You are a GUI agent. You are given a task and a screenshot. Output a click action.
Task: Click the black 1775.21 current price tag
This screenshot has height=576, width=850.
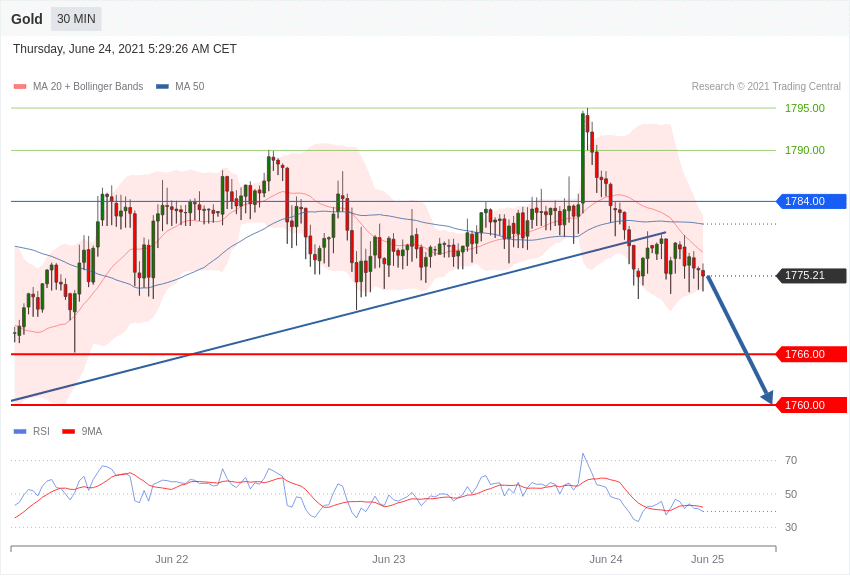pyautogui.click(x=812, y=275)
